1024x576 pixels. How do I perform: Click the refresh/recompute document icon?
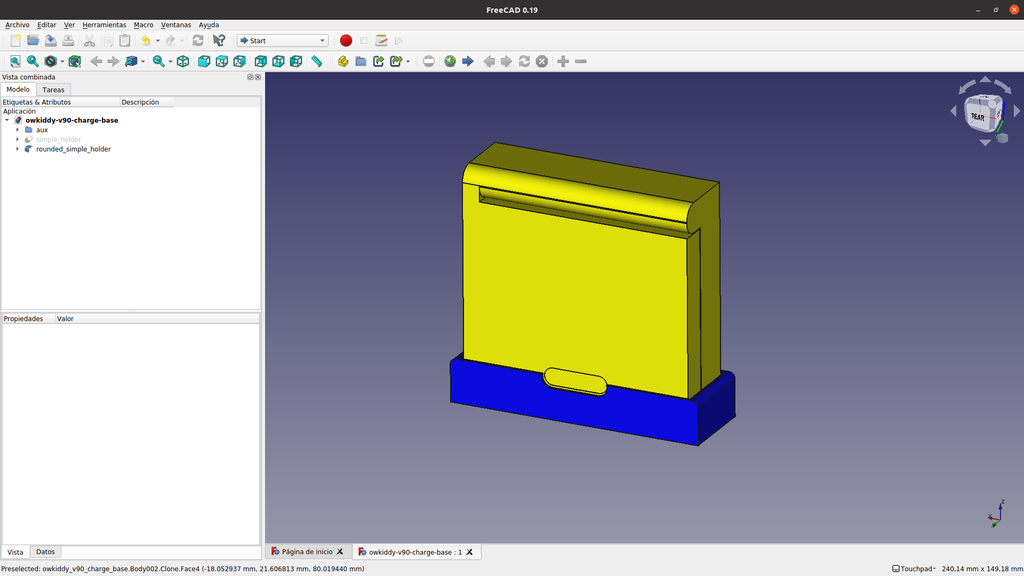[197, 40]
